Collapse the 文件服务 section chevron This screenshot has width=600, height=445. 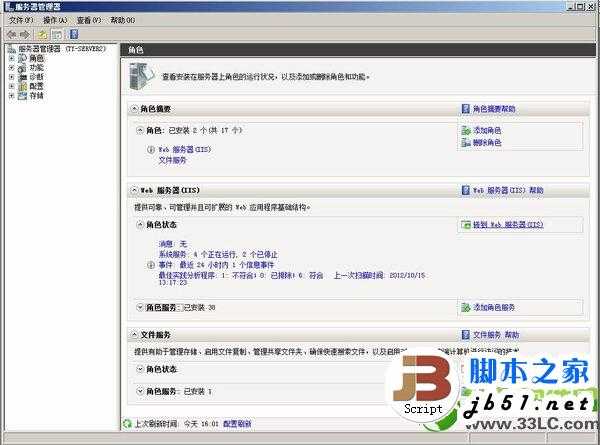pos(134,335)
